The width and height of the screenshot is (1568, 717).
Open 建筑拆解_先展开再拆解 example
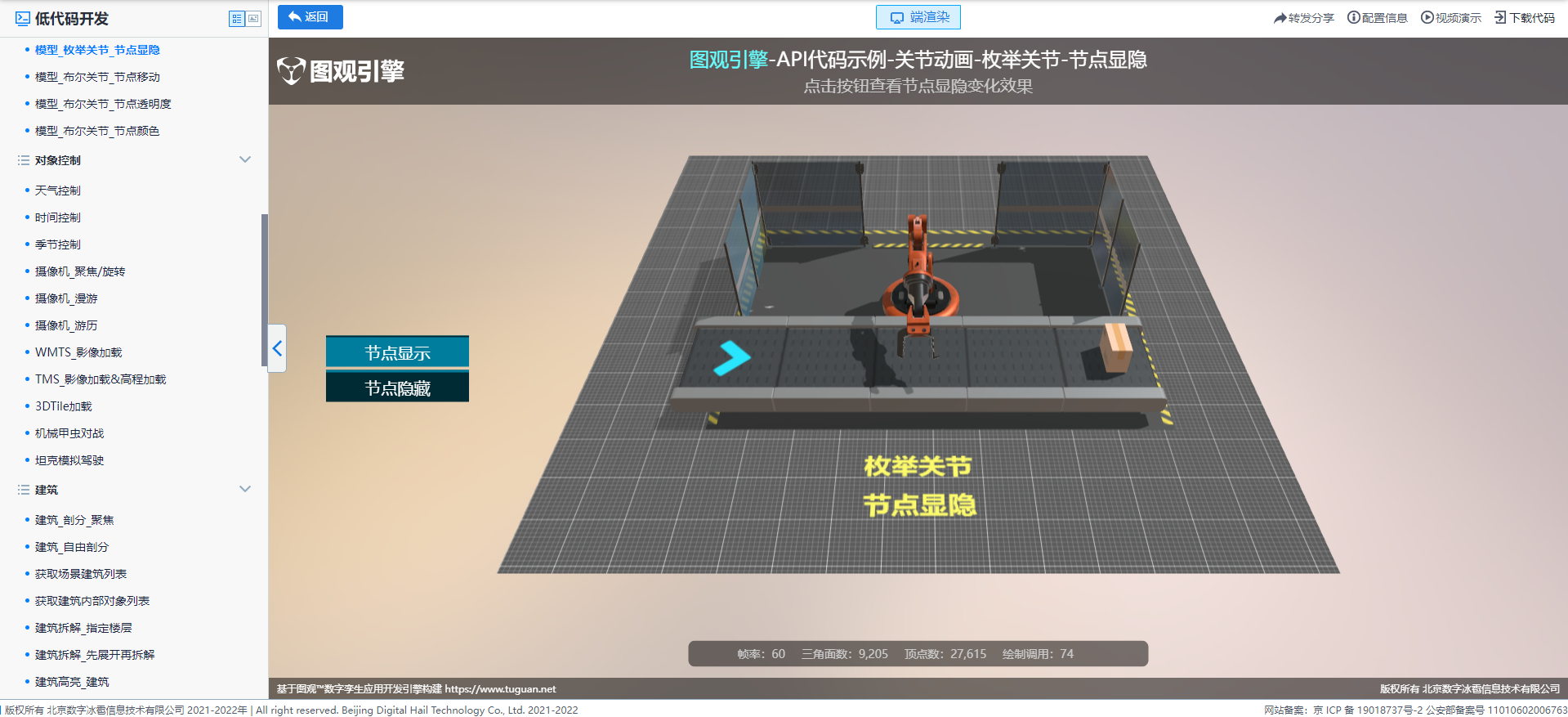click(x=95, y=655)
